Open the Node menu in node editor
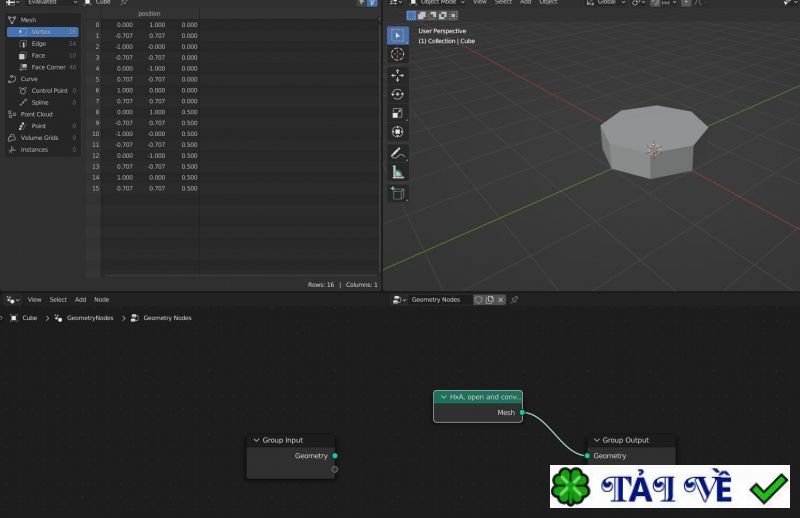Image resolution: width=800 pixels, height=518 pixels. [102, 299]
